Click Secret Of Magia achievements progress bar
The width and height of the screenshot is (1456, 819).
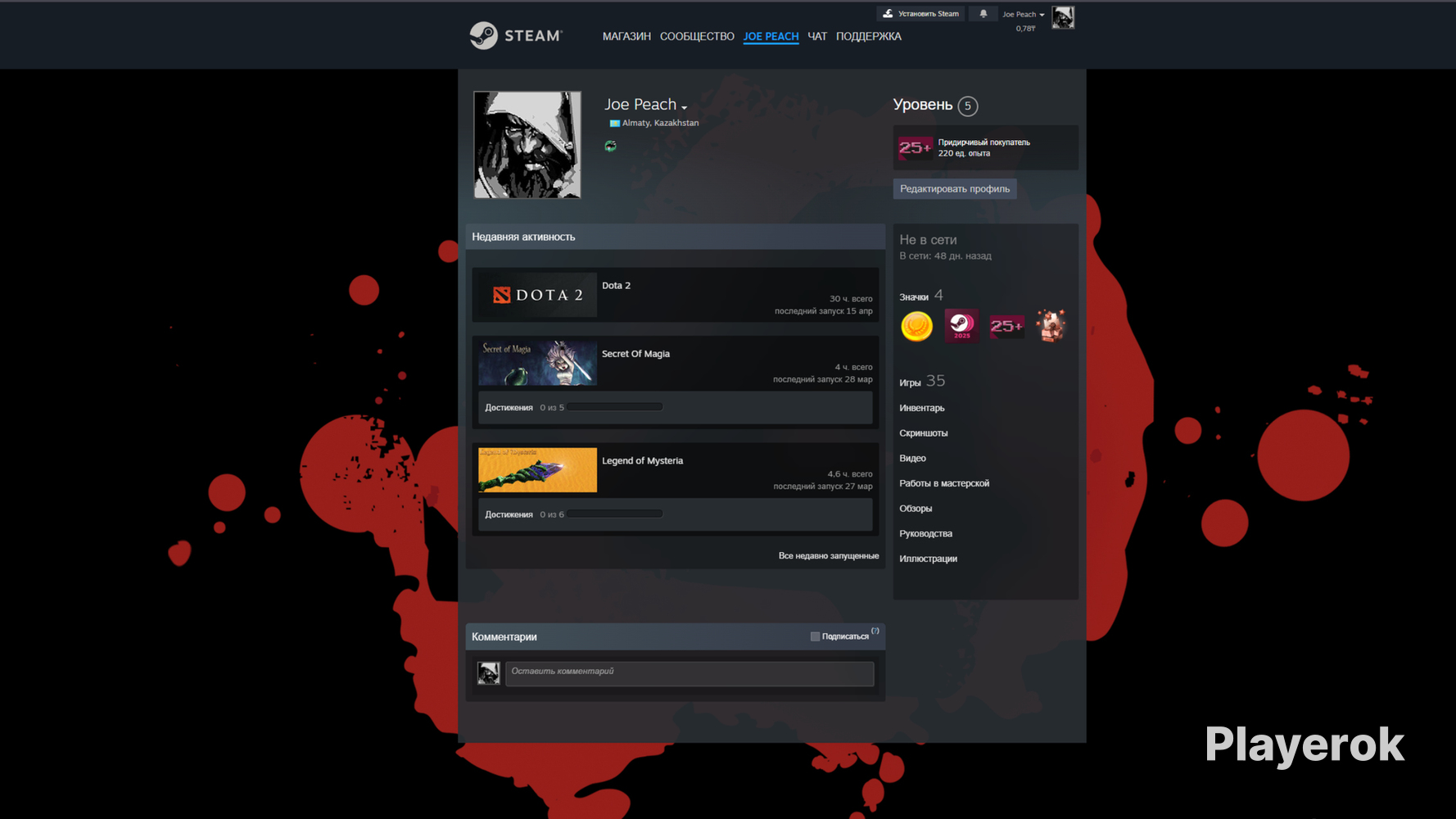[615, 407]
